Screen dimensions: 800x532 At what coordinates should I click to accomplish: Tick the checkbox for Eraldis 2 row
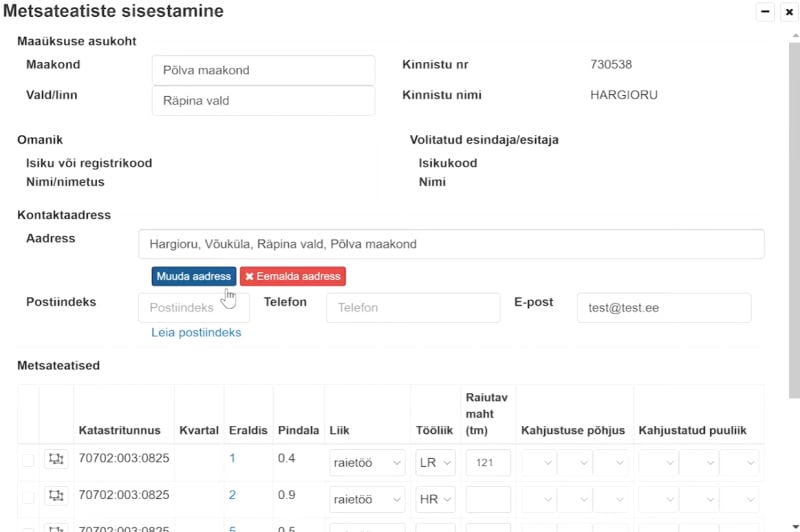tap(28, 497)
